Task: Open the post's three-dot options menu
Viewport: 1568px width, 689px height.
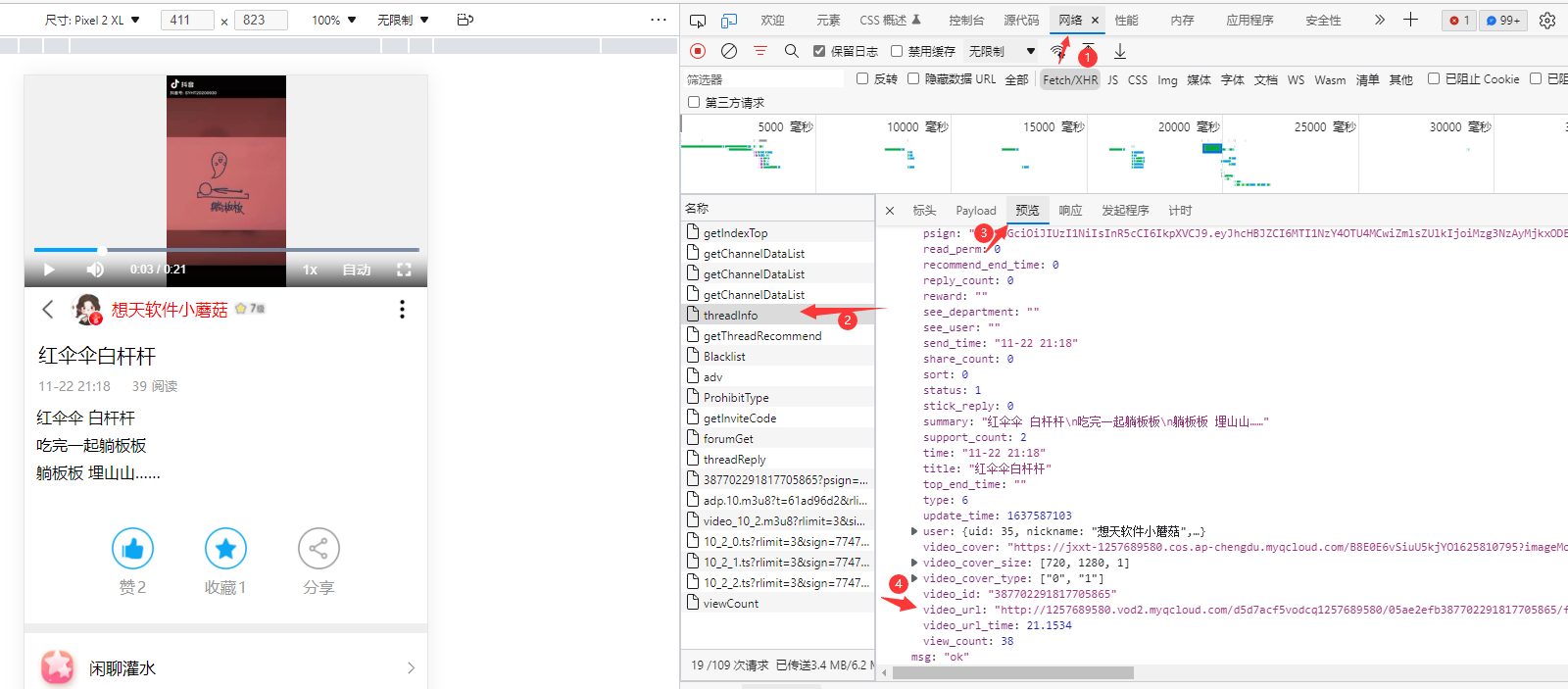Action: point(402,310)
